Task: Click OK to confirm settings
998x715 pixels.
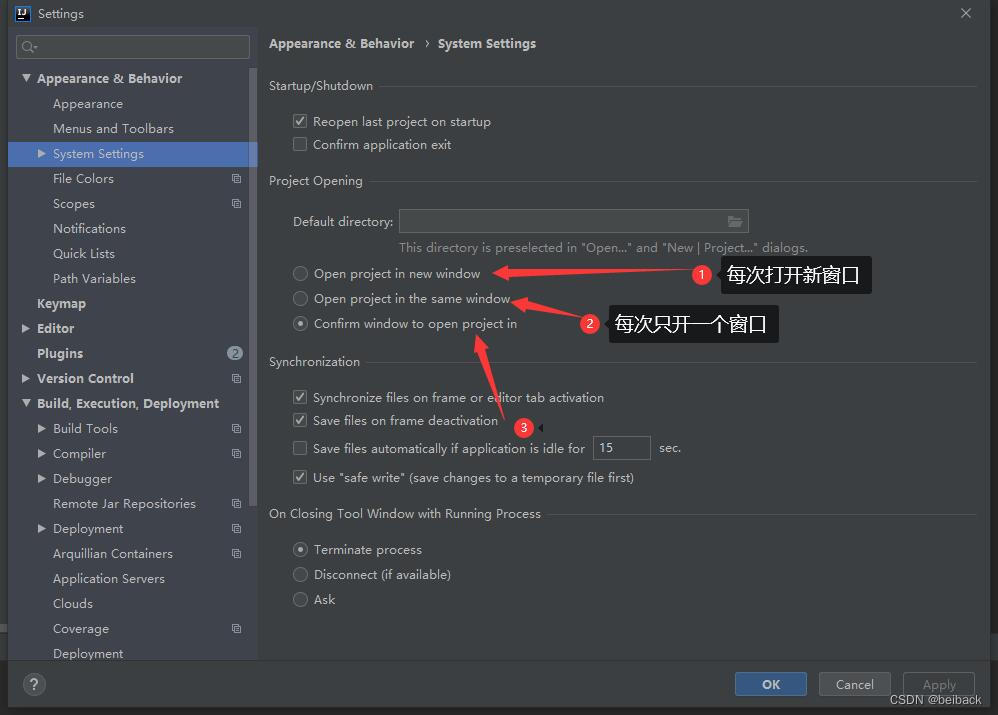Action: point(771,684)
